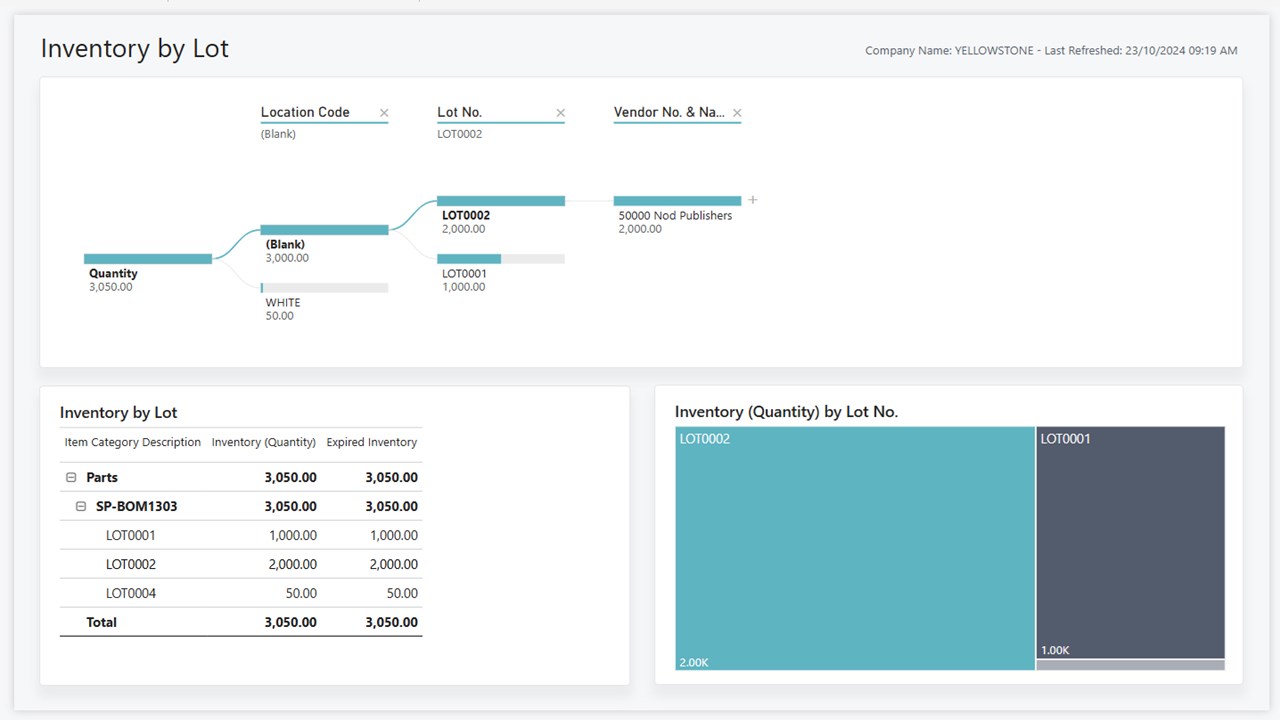This screenshot has width=1280, height=720.
Task: Select the LOT0001 row in the table
Action: pyautogui.click(x=241, y=535)
